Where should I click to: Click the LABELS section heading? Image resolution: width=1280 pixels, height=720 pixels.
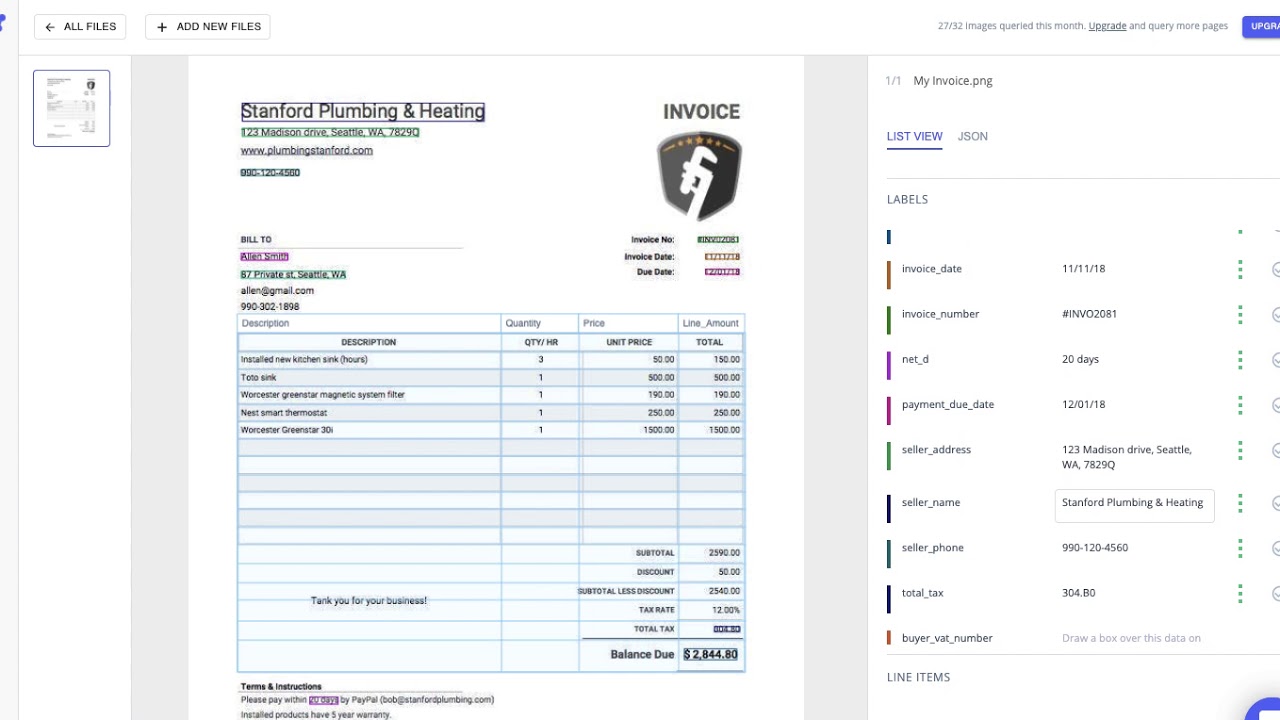tap(907, 199)
